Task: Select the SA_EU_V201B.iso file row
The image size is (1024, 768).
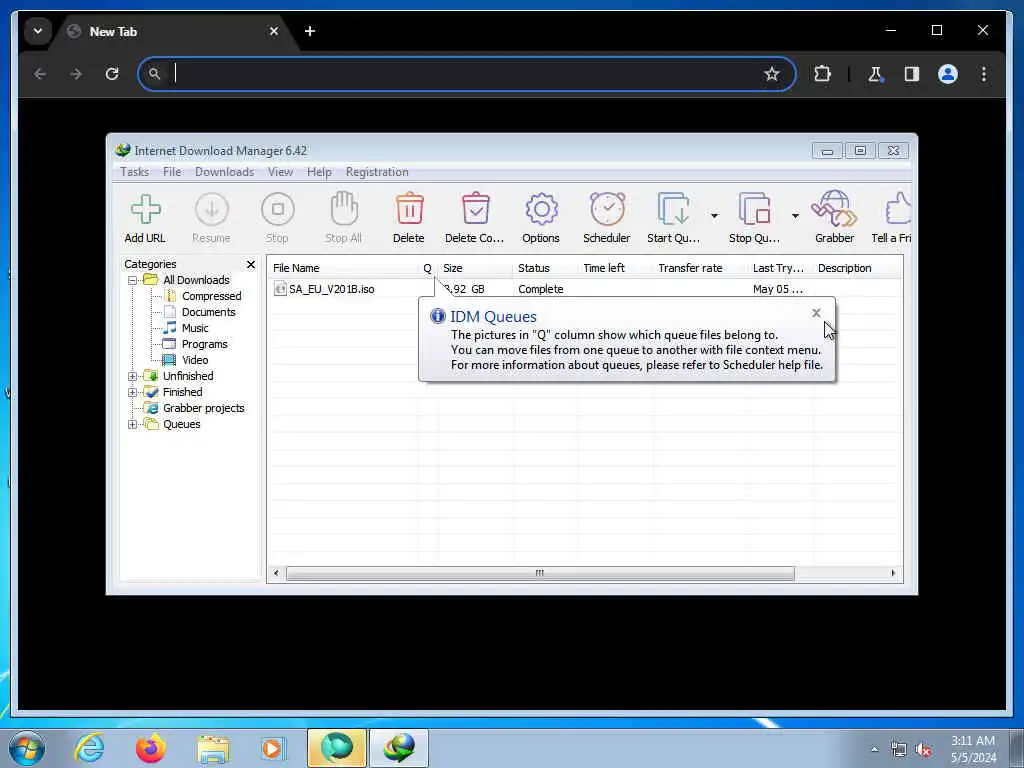Action: point(585,289)
